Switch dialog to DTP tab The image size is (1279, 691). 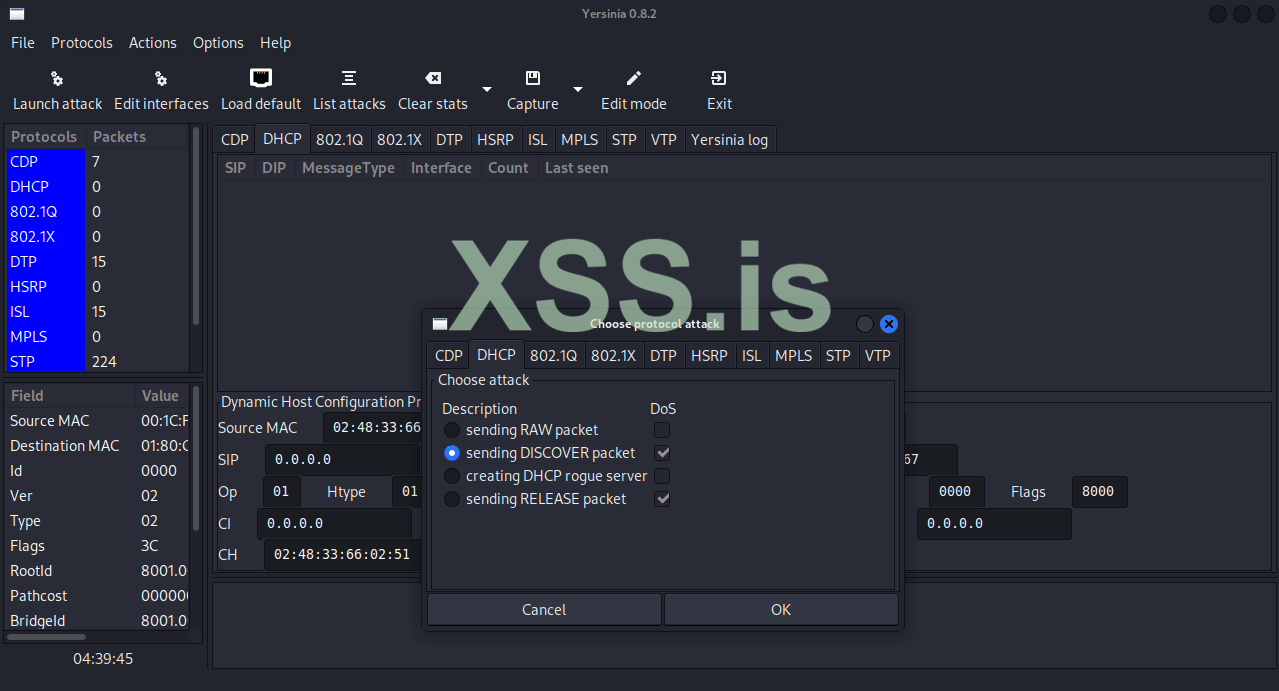coord(663,355)
